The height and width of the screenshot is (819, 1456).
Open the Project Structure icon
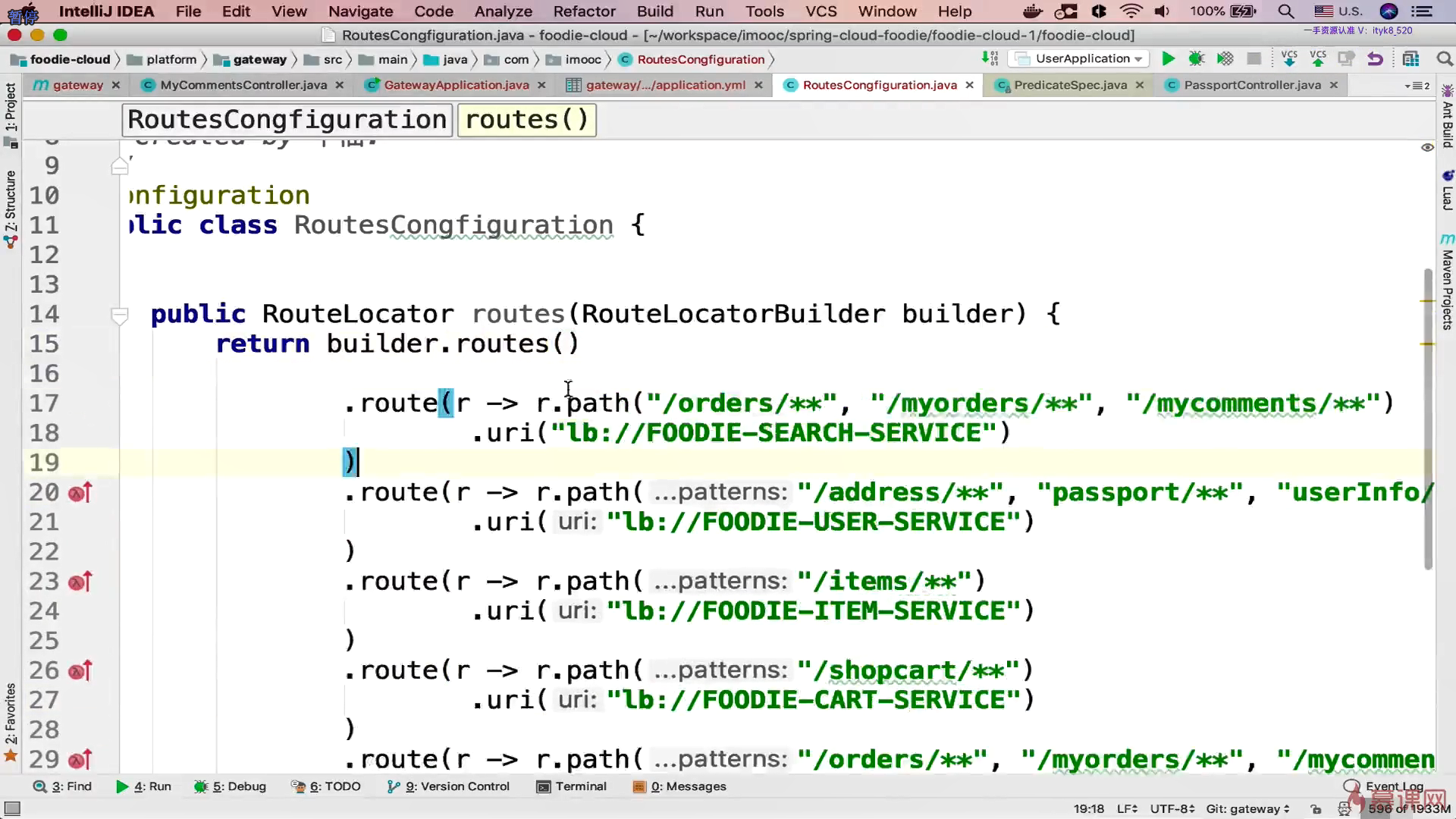(x=1410, y=59)
